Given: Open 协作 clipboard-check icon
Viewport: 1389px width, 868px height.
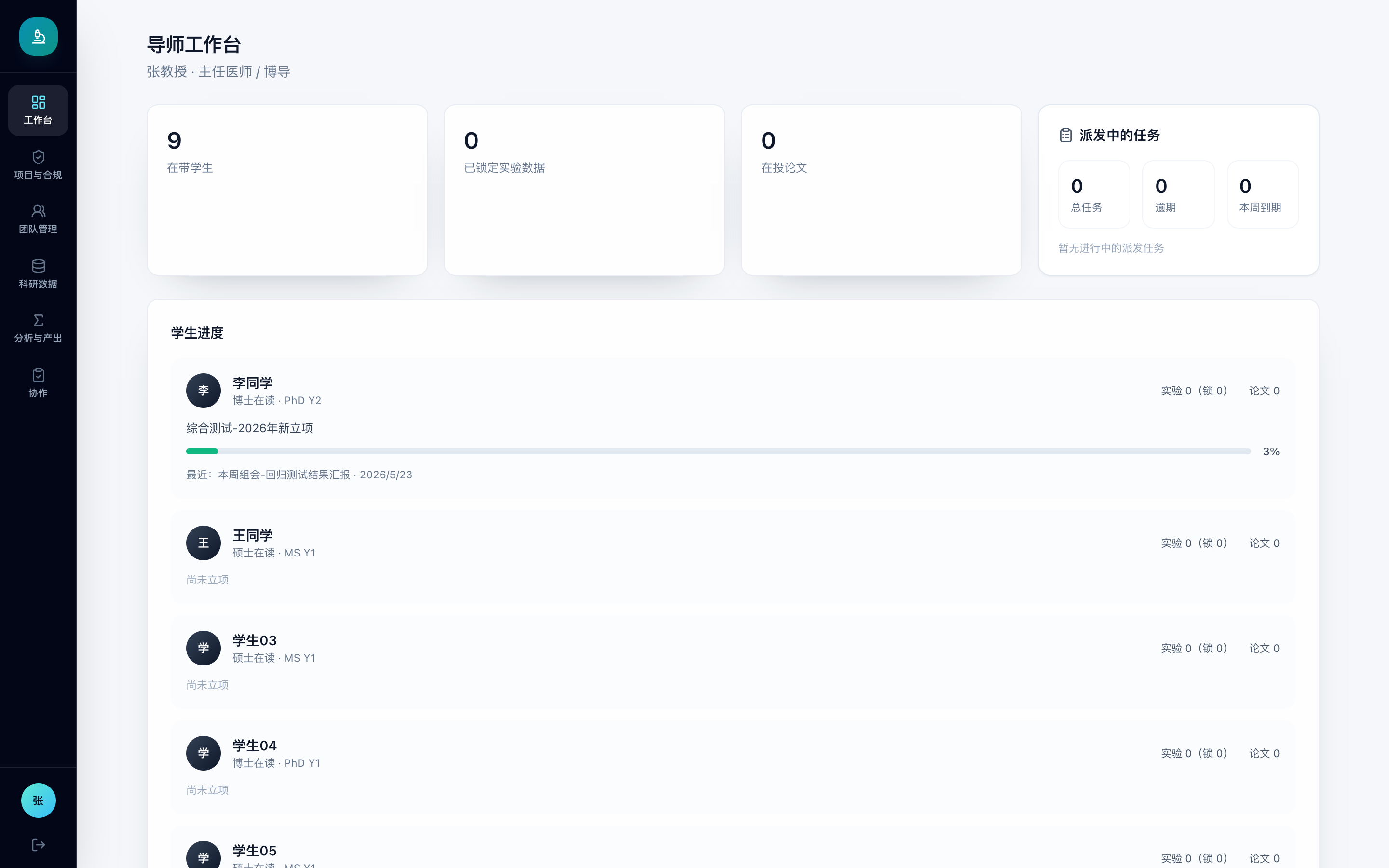Looking at the screenshot, I should [x=39, y=376].
